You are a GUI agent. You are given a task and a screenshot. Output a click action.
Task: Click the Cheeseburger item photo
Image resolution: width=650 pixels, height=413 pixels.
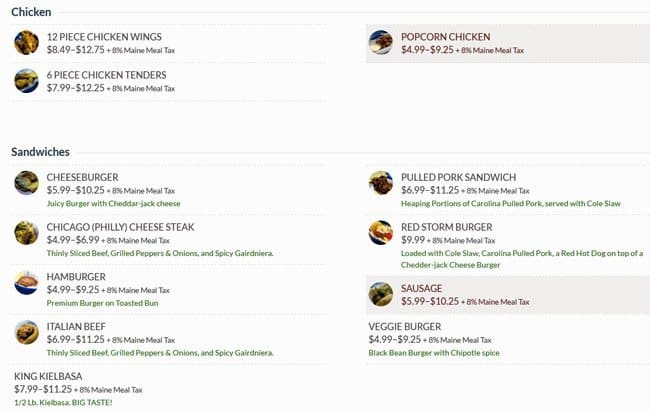[27, 183]
